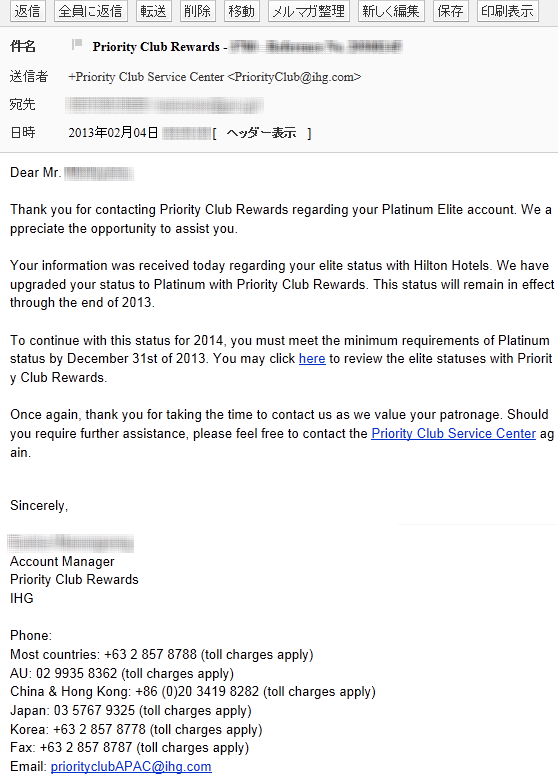Open print view via 印刷表示
Screen dimensions: 558x781
(x=508, y=11)
